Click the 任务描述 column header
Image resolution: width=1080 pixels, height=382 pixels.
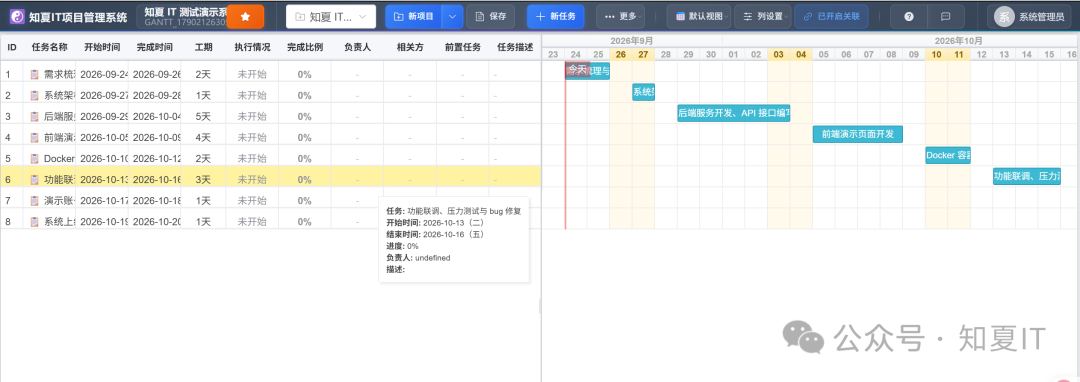pos(515,47)
